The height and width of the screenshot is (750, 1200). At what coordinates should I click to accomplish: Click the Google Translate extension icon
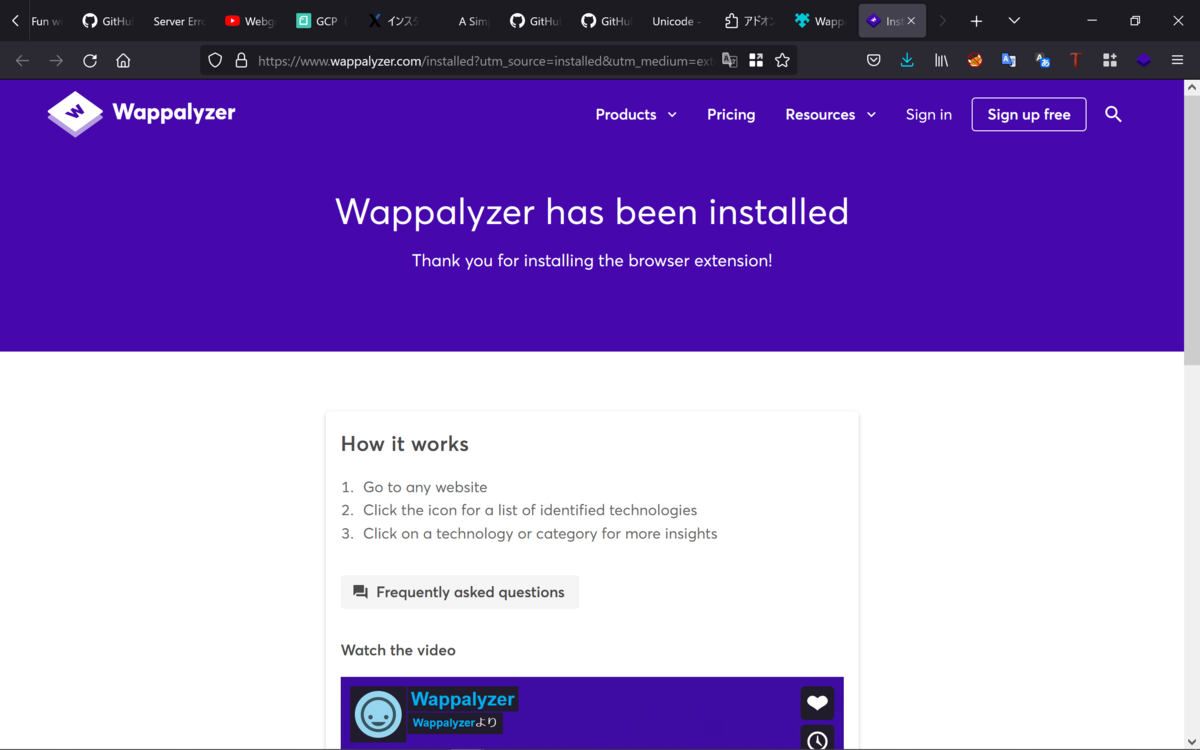[1008, 61]
